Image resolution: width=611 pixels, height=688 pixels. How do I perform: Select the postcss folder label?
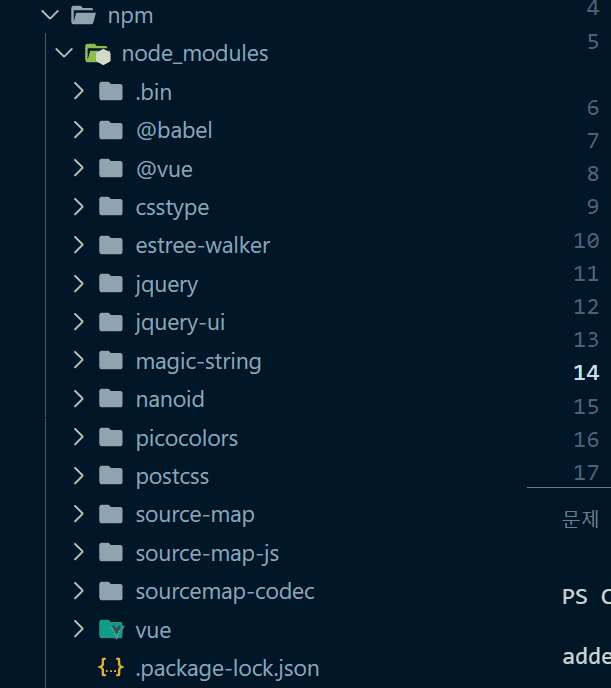(x=172, y=477)
